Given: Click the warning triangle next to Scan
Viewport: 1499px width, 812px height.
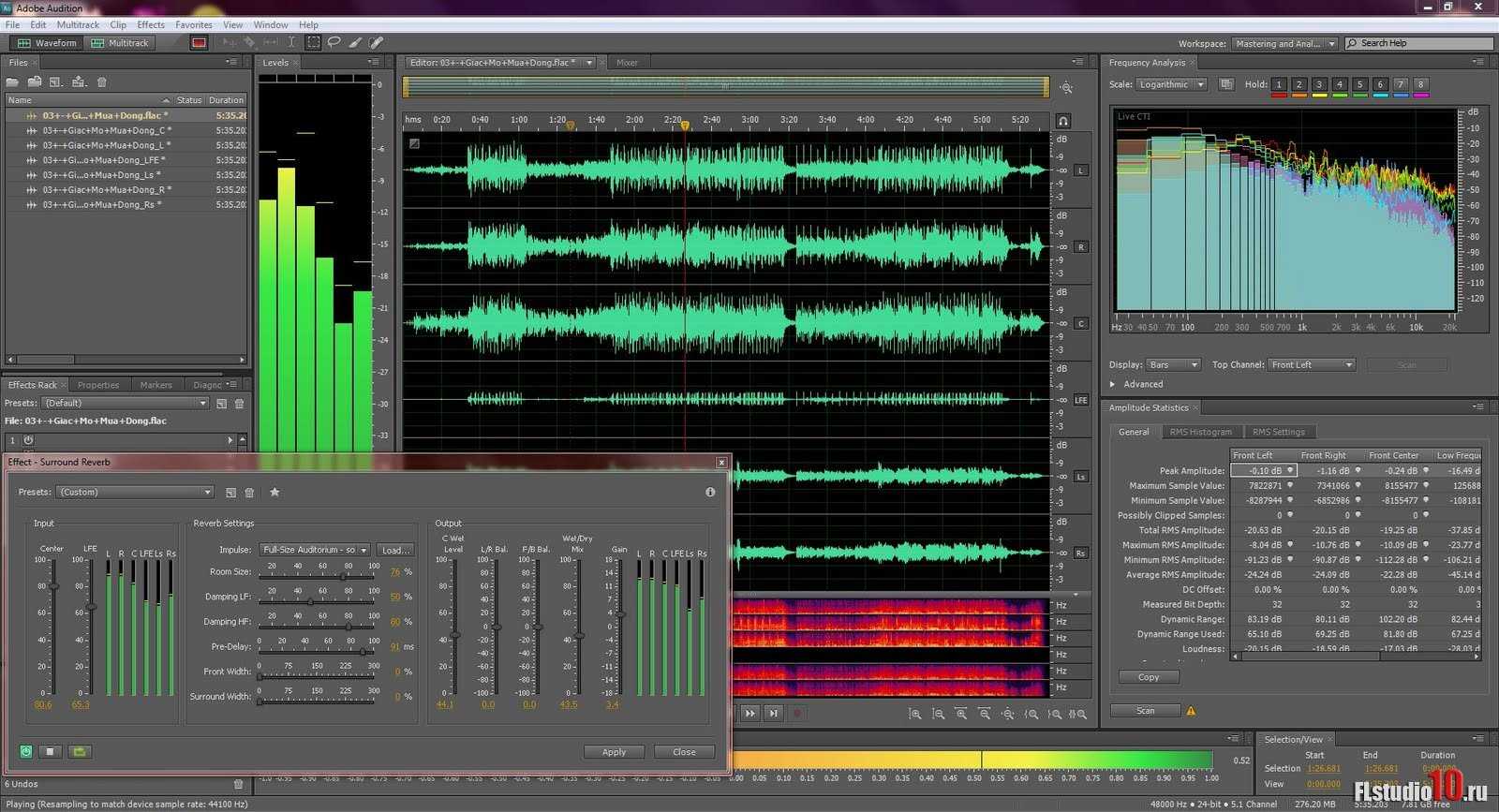Looking at the screenshot, I should (x=1191, y=711).
